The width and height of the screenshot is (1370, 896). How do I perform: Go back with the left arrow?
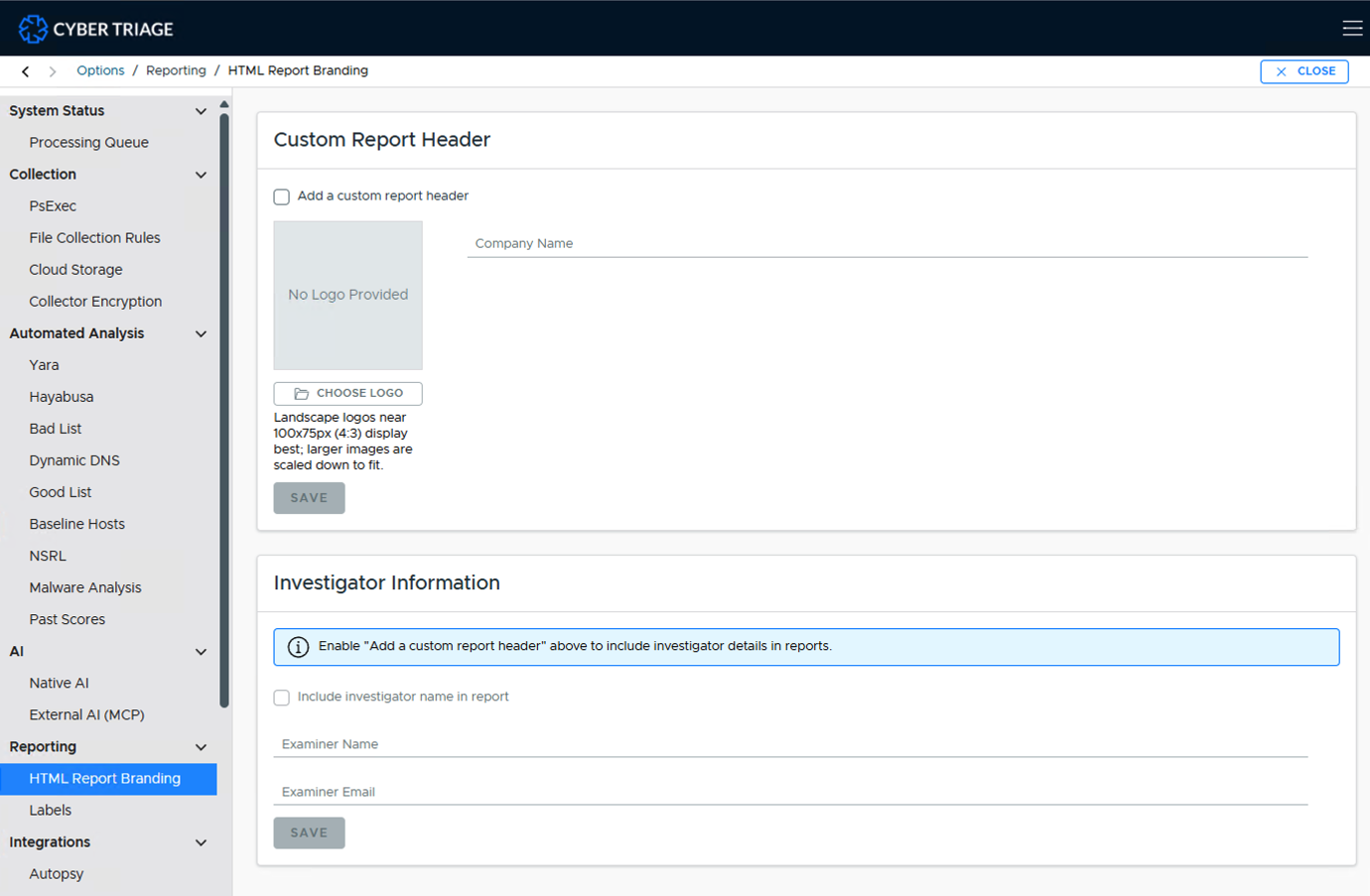click(26, 71)
